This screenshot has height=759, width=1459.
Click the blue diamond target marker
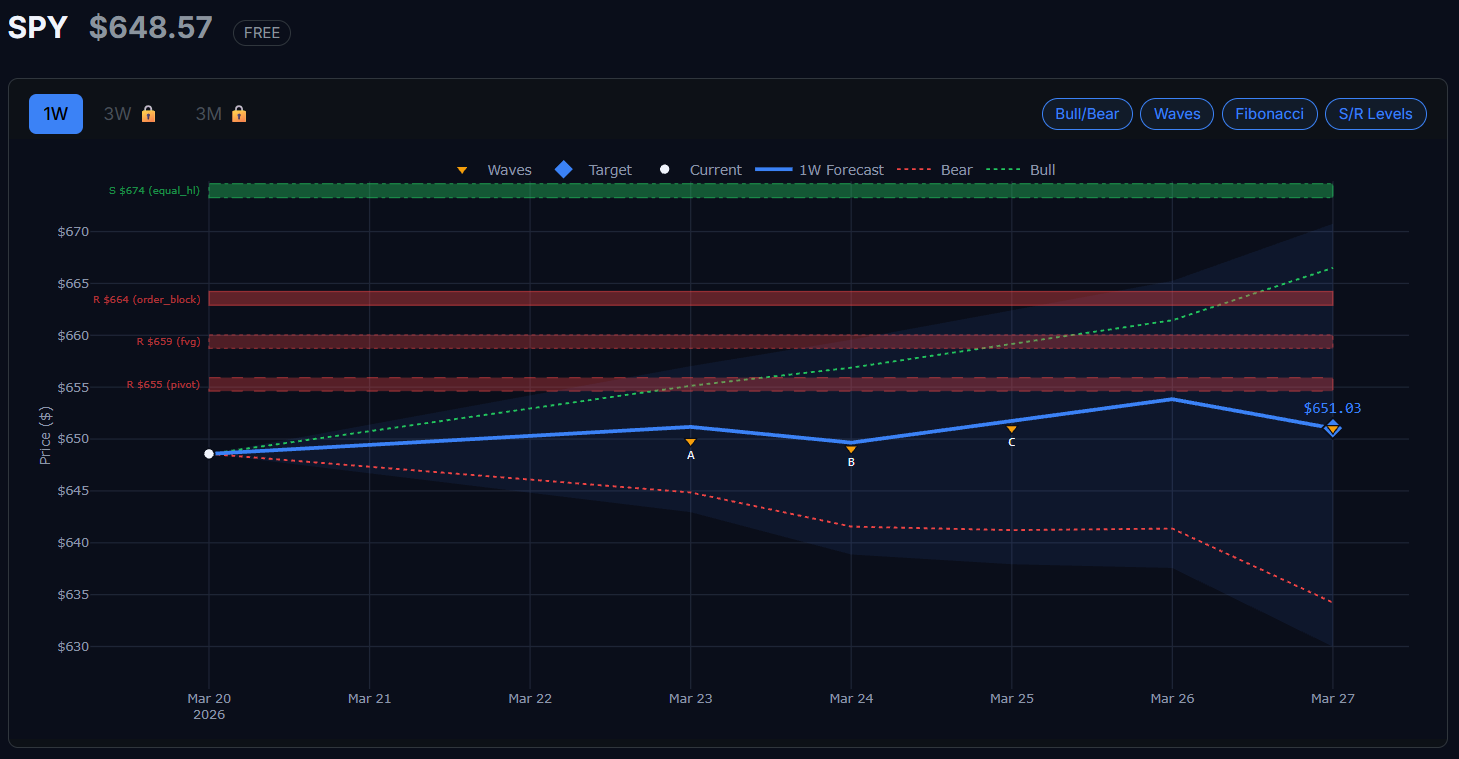(1332, 429)
